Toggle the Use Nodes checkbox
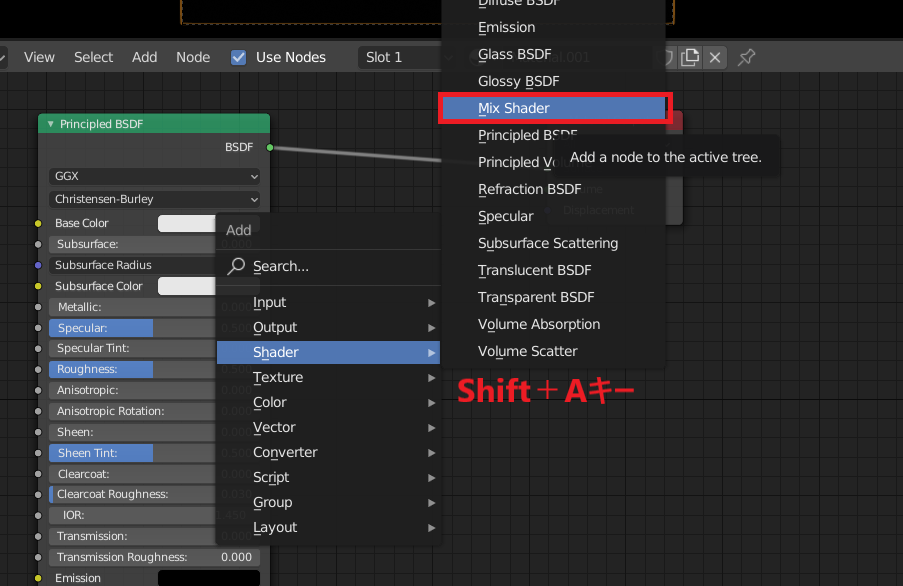 coord(238,57)
